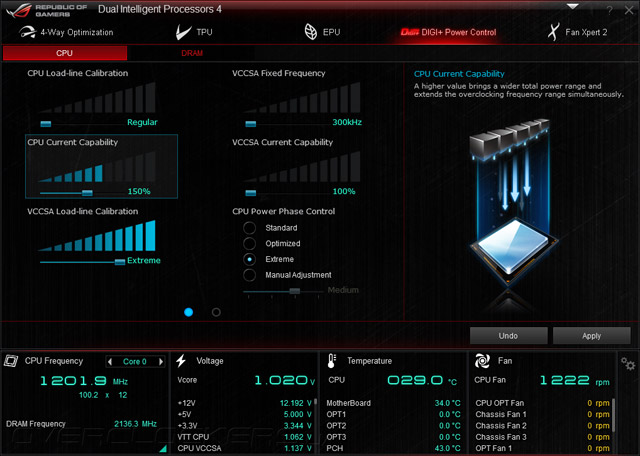Screen dimensions: 640x456
Task: Click the CPU Fan 1222 rpm reading
Action: click(575, 380)
